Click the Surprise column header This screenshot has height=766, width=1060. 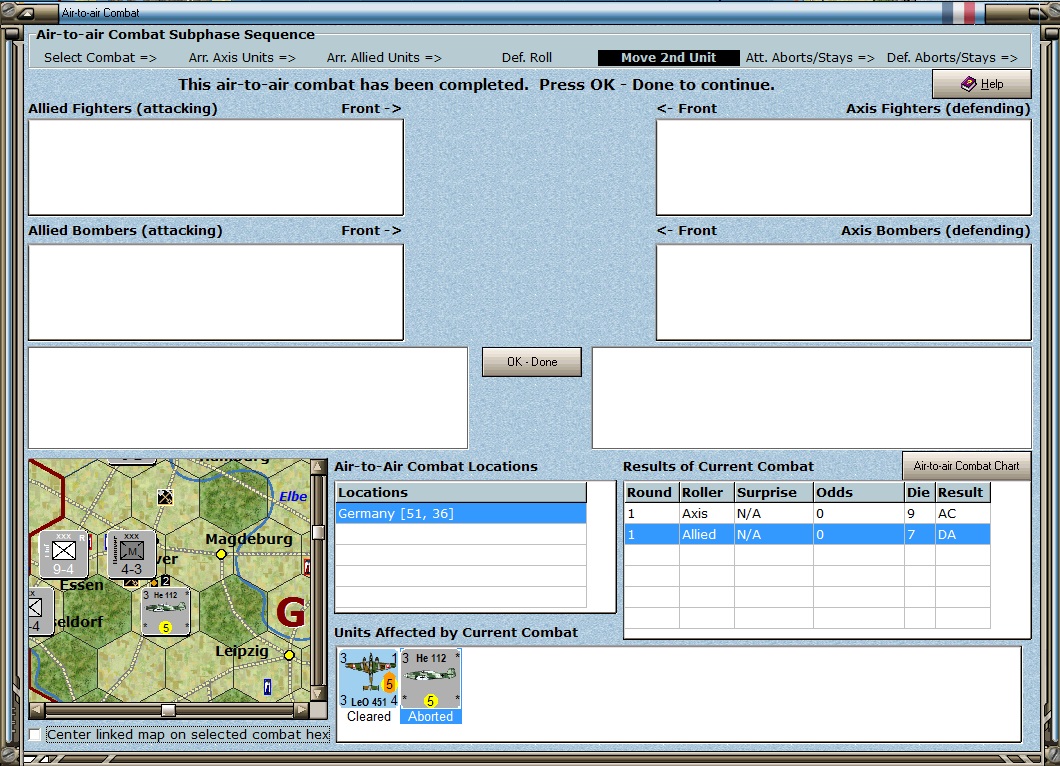[773, 492]
